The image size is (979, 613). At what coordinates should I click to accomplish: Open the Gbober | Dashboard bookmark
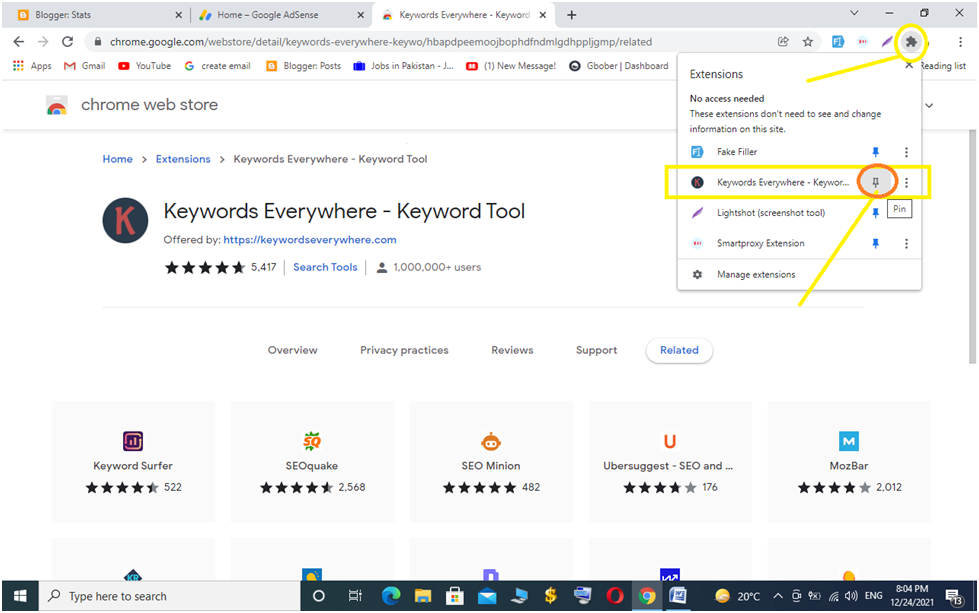click(619, 66)
